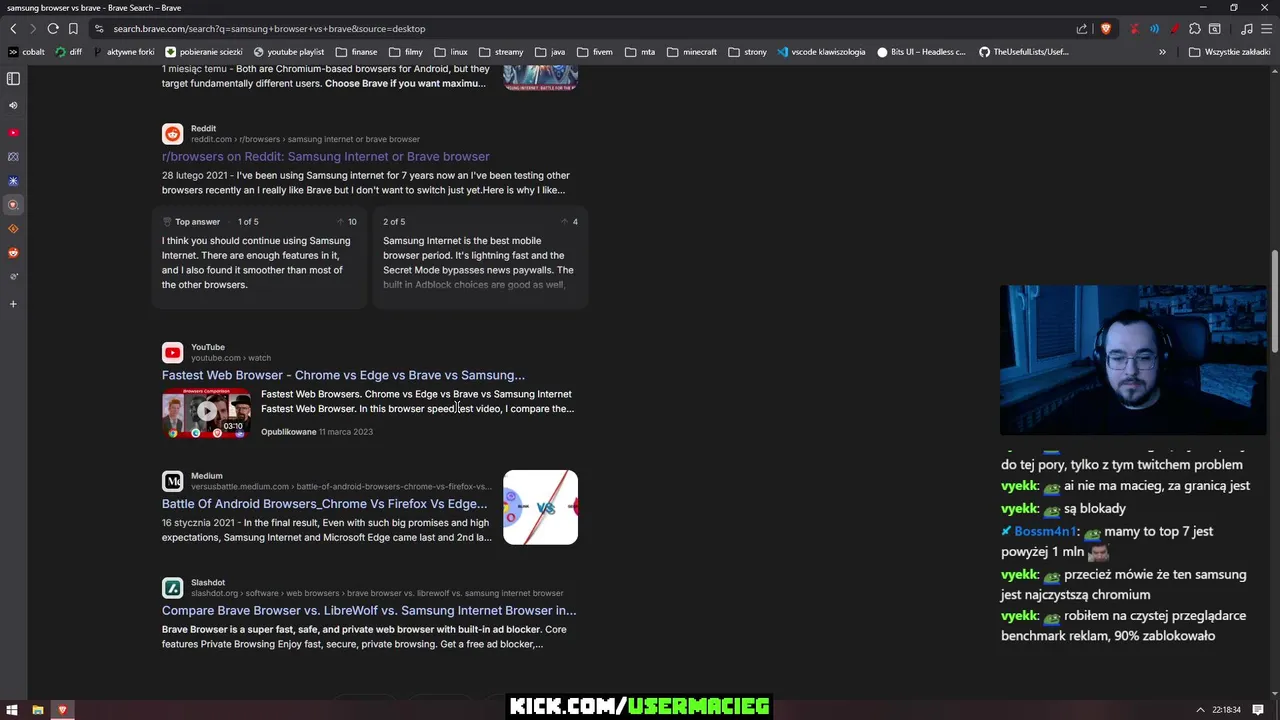Click the taskbar clock showing 22:18:34

(1226, 710)
